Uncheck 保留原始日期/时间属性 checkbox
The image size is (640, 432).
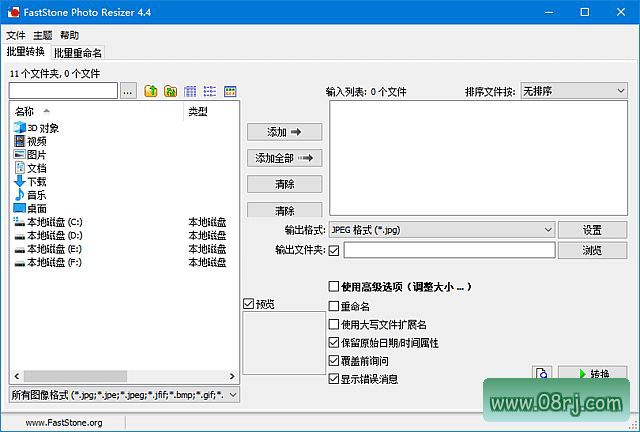click(x=333, y=342)
